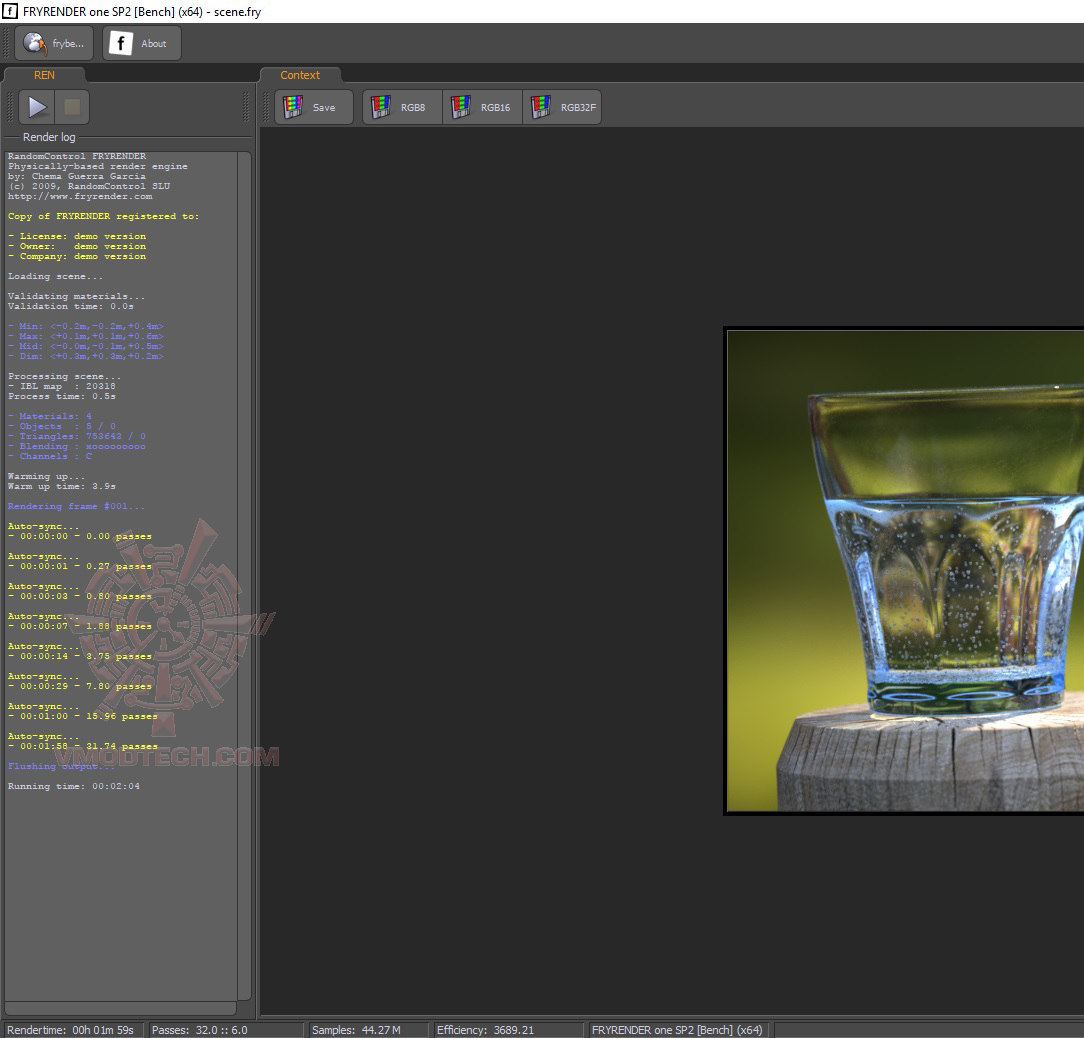Open the About dialog
The width and height of the screenshot is (1084, 1038).
142,43
